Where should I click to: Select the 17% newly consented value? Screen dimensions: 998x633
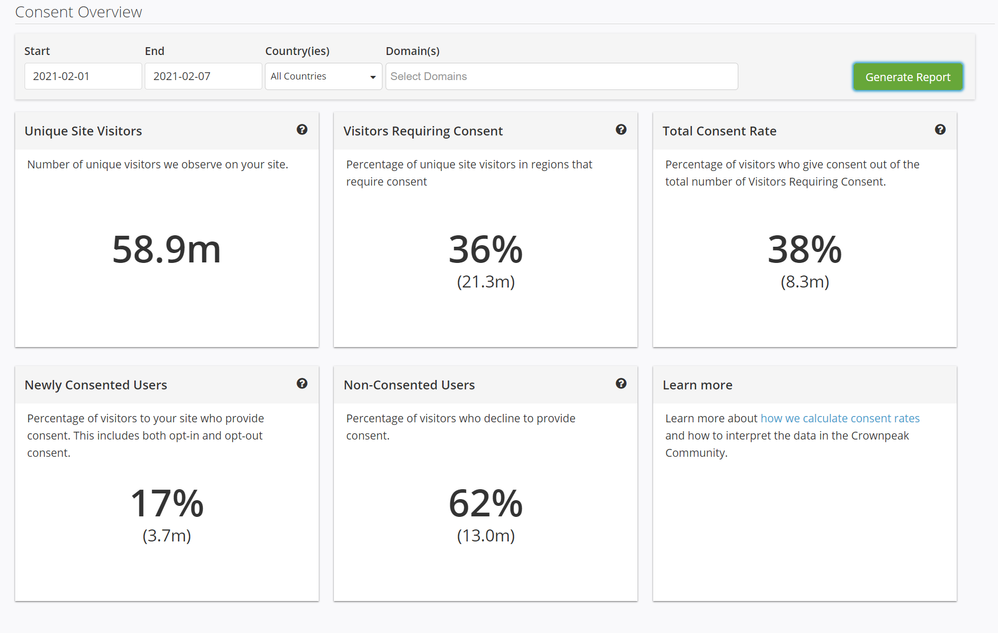pyautogui.click(x=167, y=503)
